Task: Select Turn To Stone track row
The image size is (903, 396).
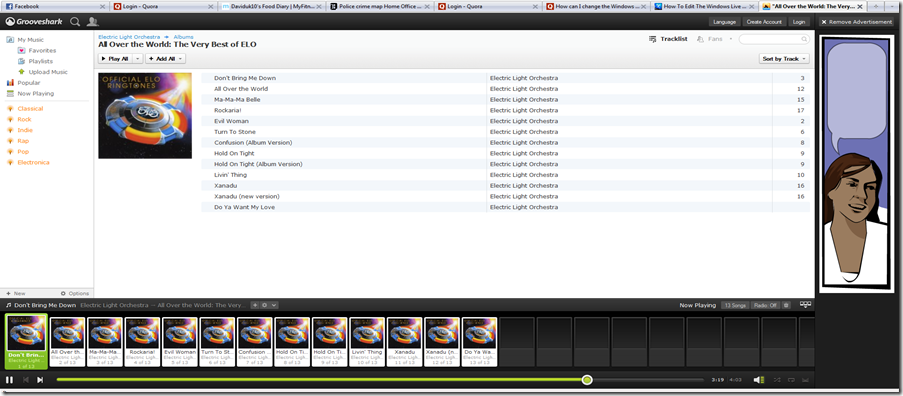Action: pos(505,132)
